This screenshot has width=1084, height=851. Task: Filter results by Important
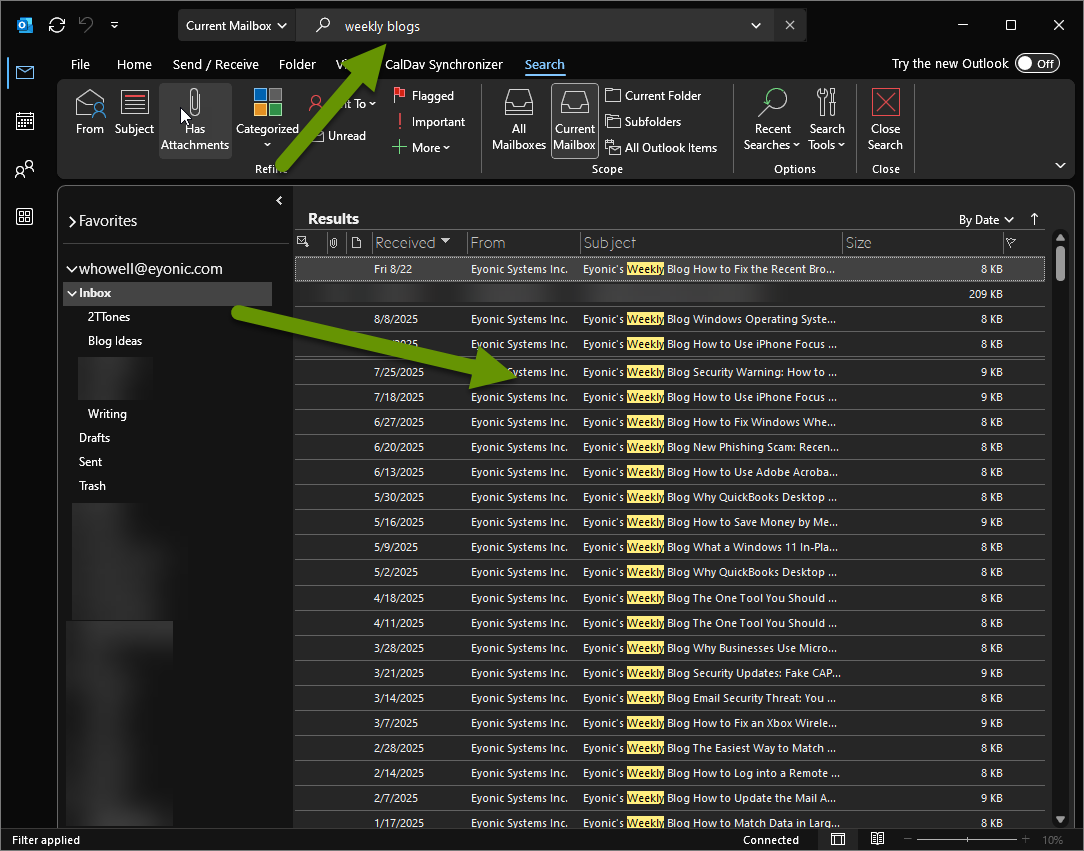coord(430,122)
